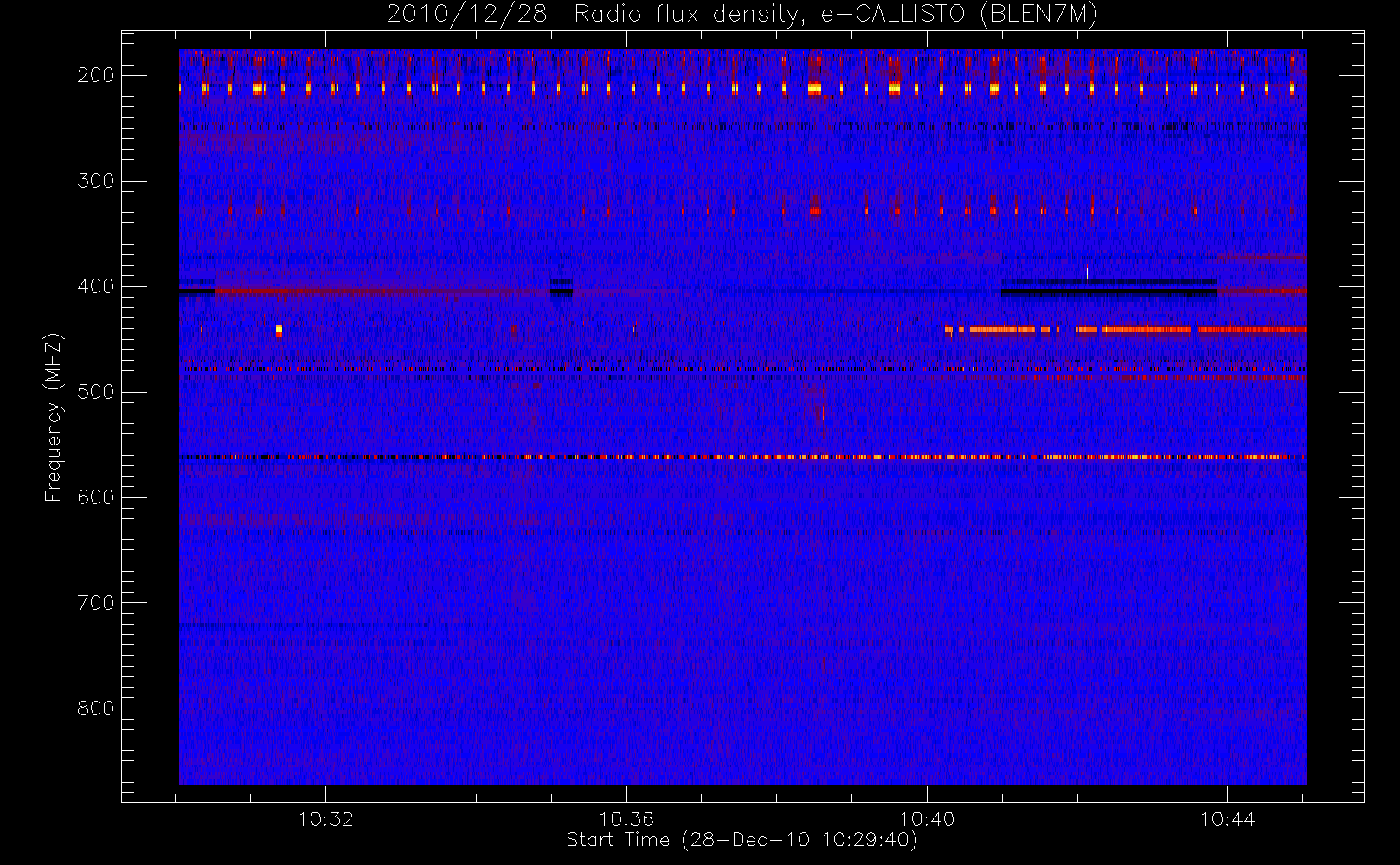Click the bright white burst near 440 MHz
The width and height of the screenshot is (1400, 865).
point(279,330)
